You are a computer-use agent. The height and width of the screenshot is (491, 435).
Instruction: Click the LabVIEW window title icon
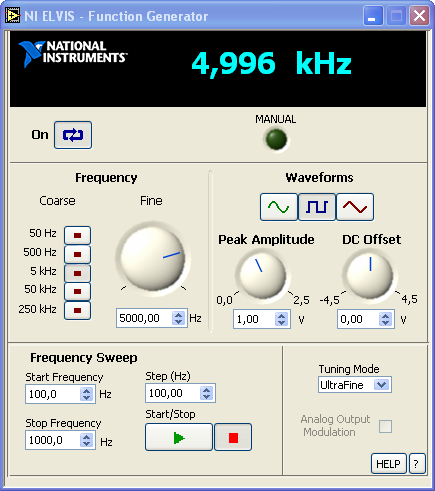pos(12,16)
